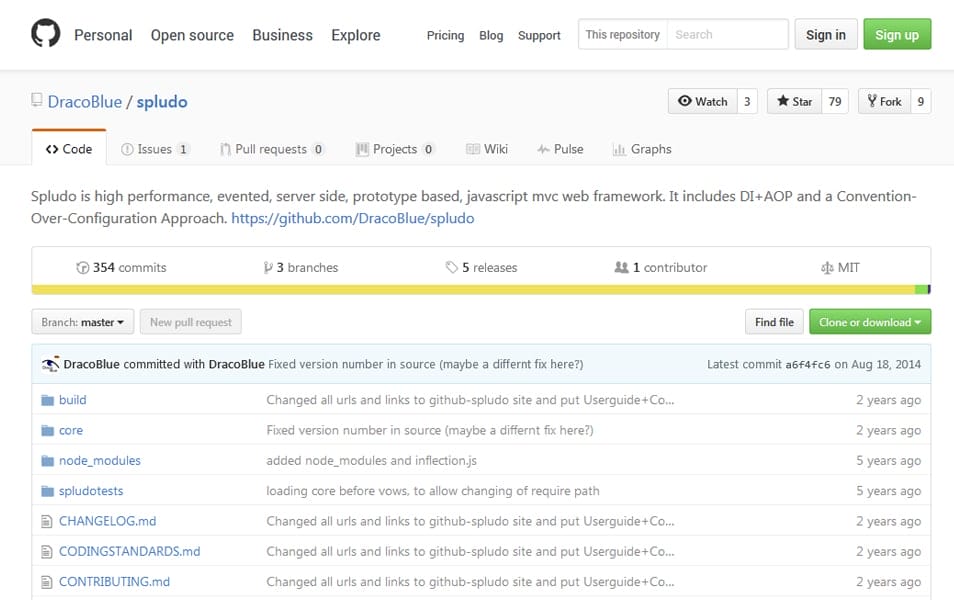
Task: Open the Clone or download dropdown
Action: pos(870,322)
